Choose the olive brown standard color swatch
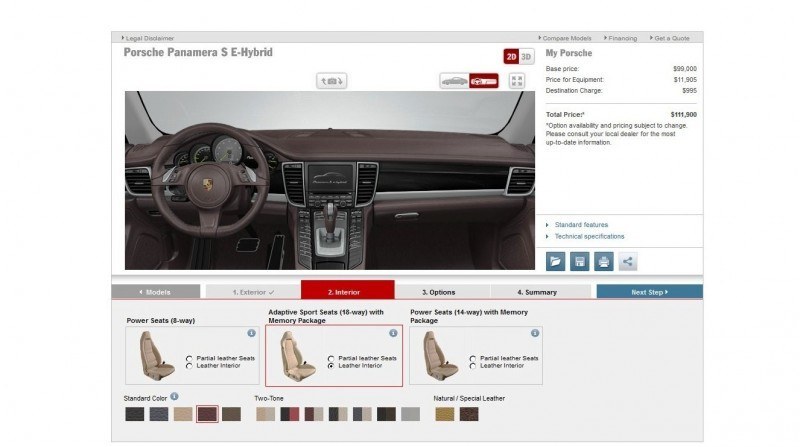The image size is (800, 447). (x=231, y=414)
